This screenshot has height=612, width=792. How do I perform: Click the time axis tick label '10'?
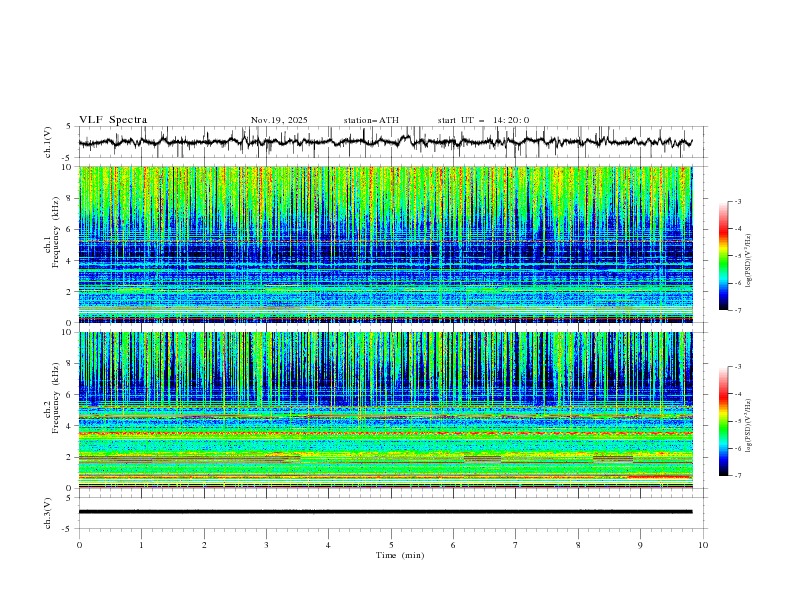pyautogui.click(x=703, y=545)
